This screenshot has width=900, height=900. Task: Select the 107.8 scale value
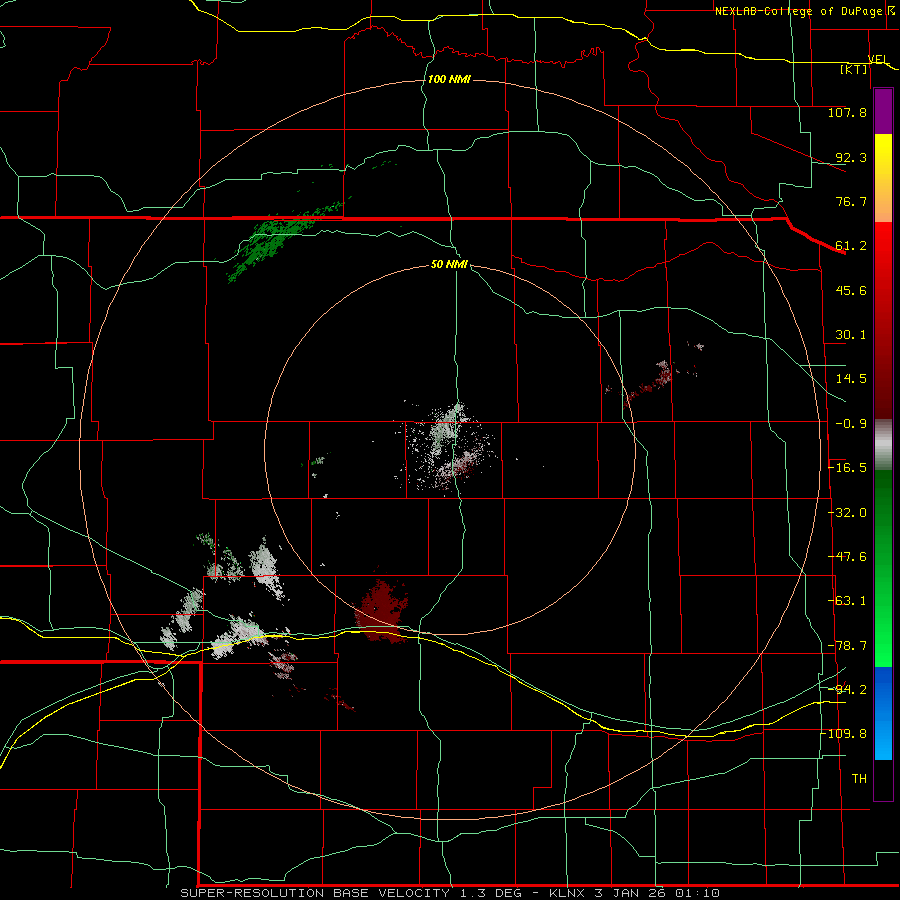(x=847, y=112)
